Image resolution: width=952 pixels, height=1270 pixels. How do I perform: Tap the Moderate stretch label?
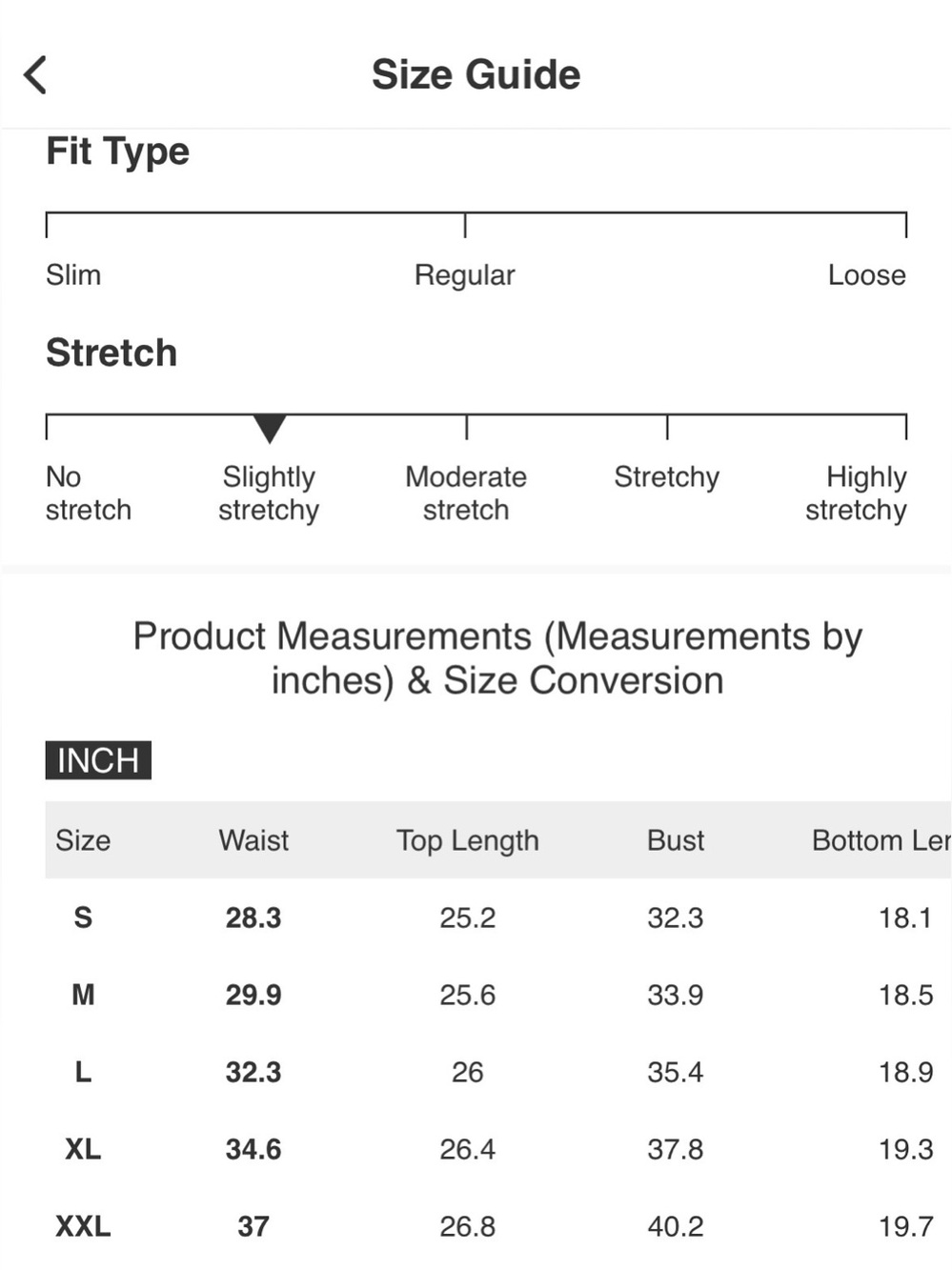click(x=466, y=494)
